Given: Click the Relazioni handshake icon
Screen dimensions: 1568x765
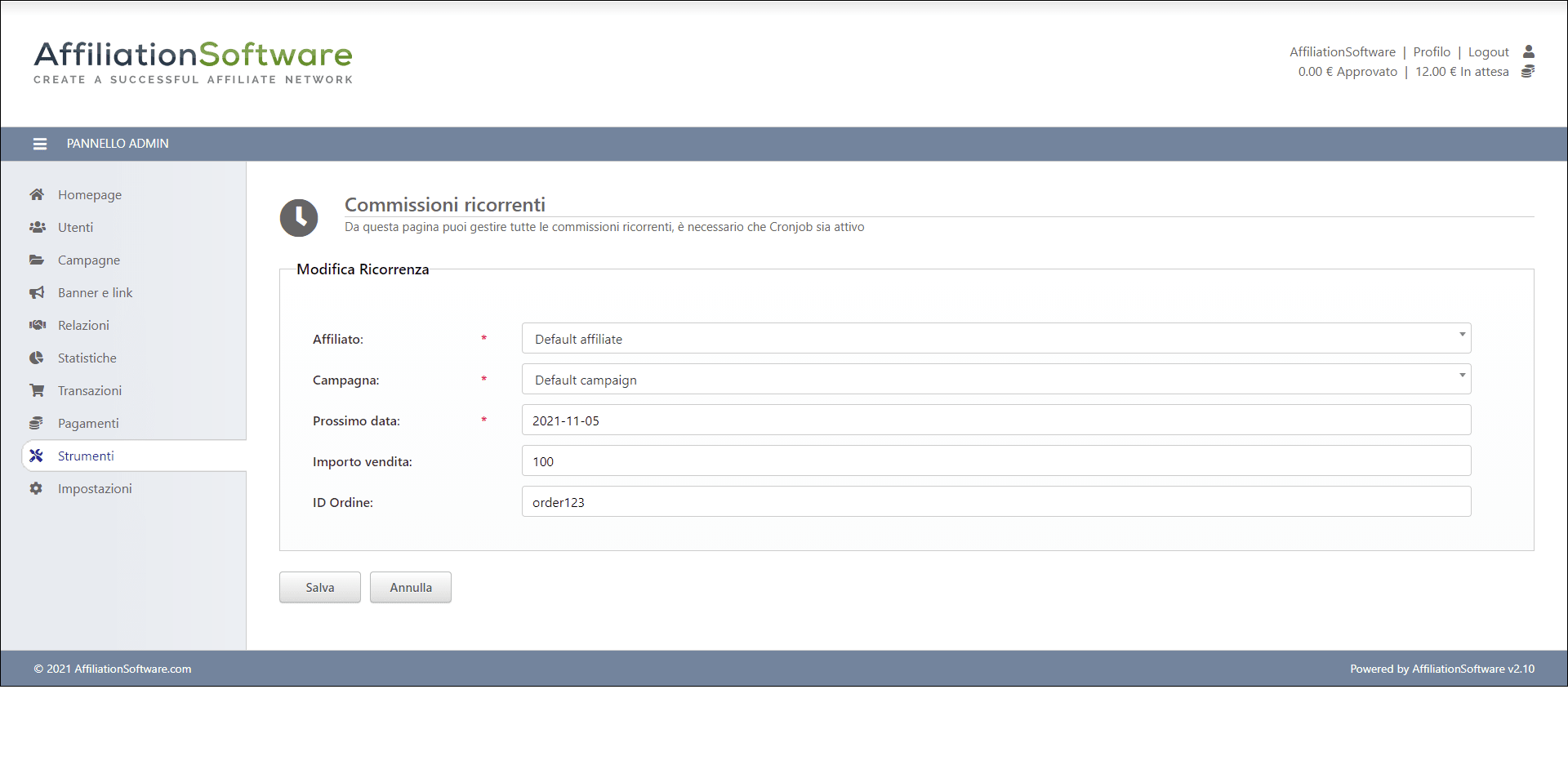Looking at the screenshot, I should (37, 325).
